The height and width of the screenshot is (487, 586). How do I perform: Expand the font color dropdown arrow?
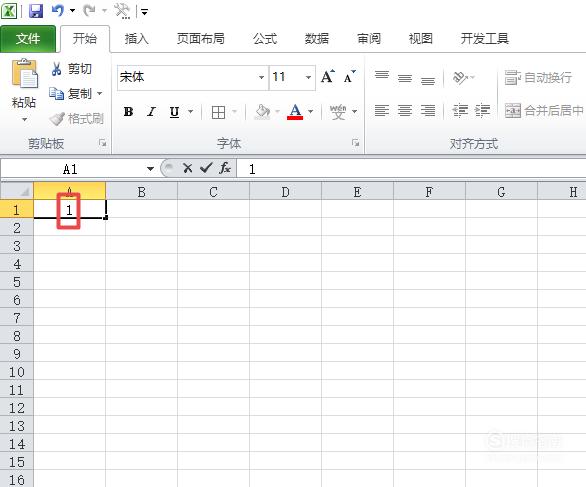(x=311, y=111)
